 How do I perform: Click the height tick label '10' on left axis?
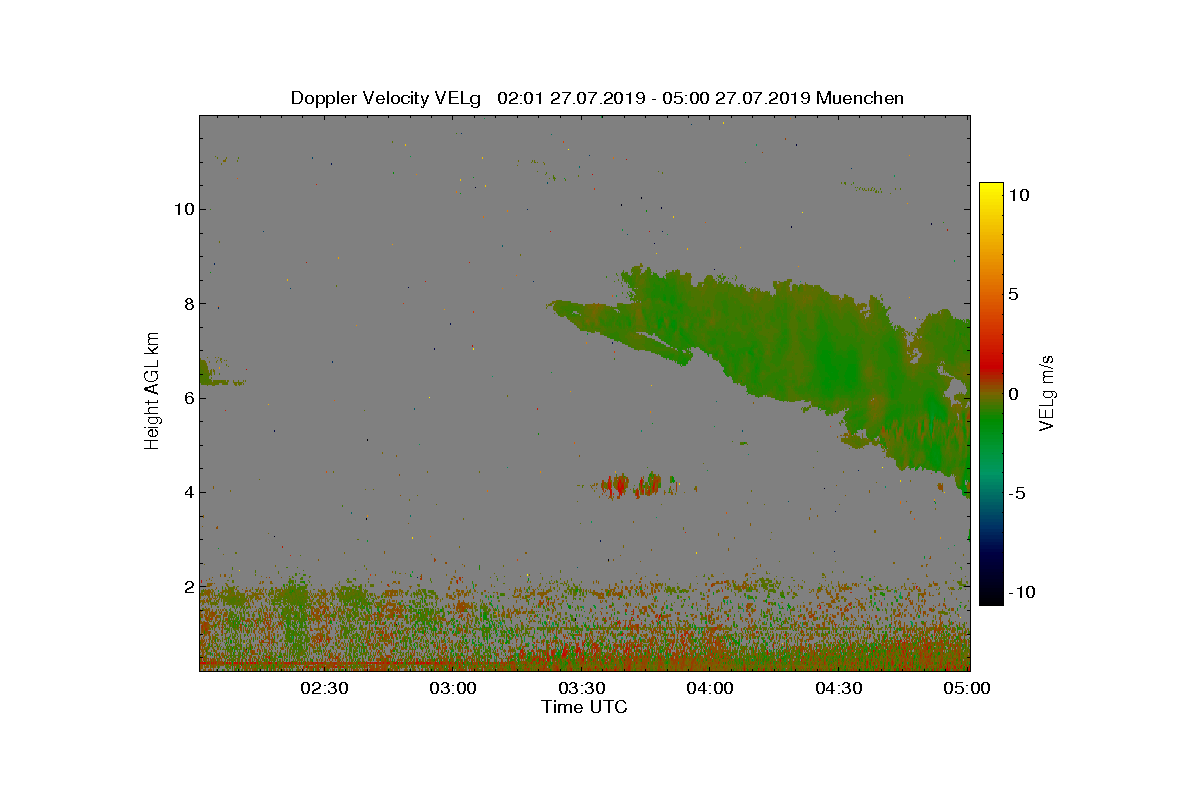coord(182,209)
